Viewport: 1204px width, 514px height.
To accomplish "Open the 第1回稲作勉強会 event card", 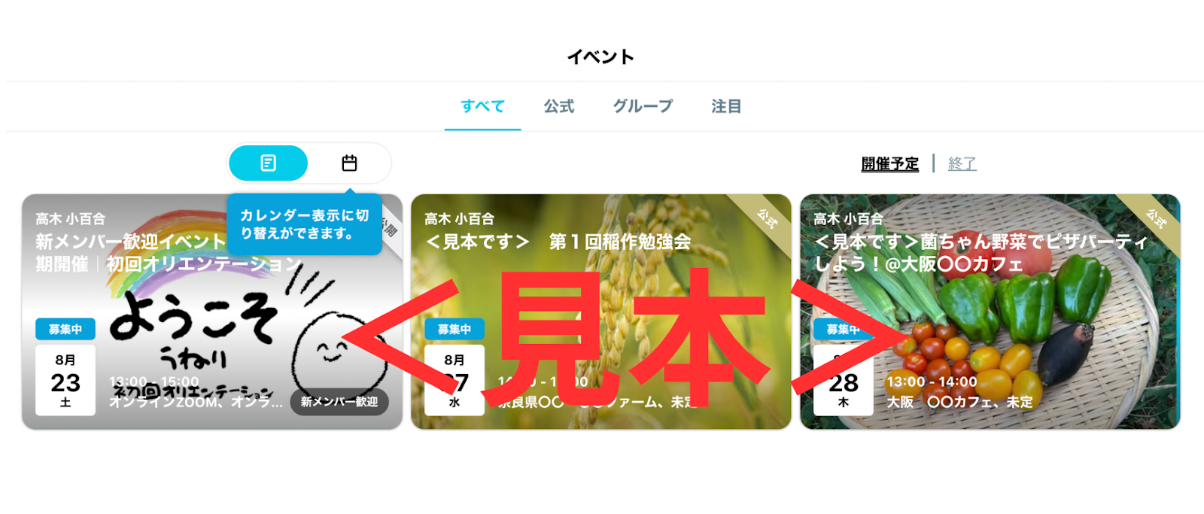I will [601, 312].
